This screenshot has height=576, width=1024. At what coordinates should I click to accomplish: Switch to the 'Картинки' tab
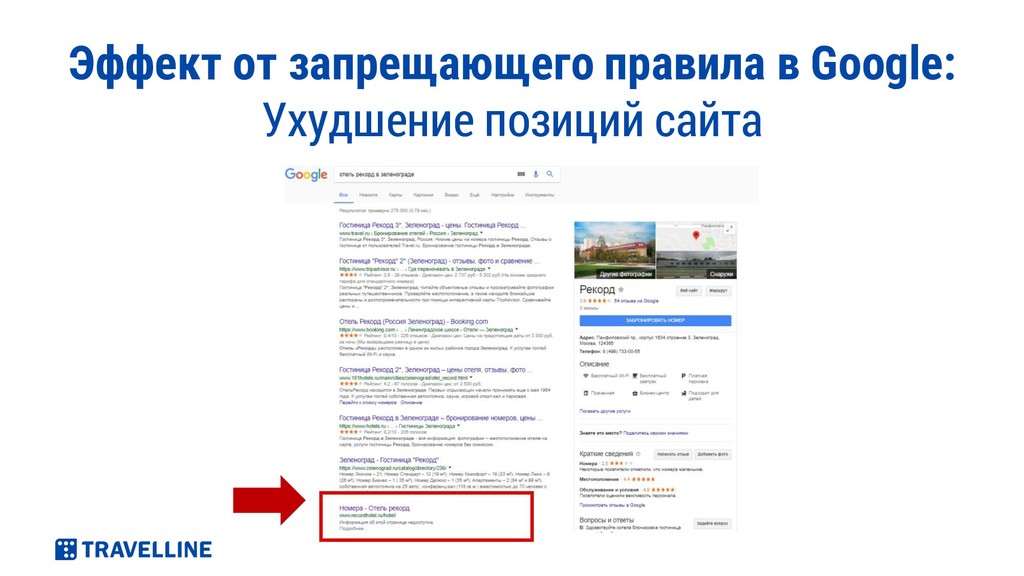(x=423, y=195)
